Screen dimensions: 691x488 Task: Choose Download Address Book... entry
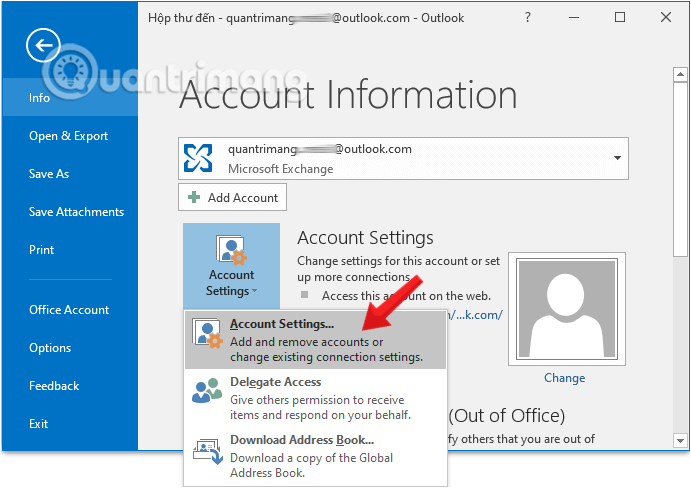click(x=316, y=456)
